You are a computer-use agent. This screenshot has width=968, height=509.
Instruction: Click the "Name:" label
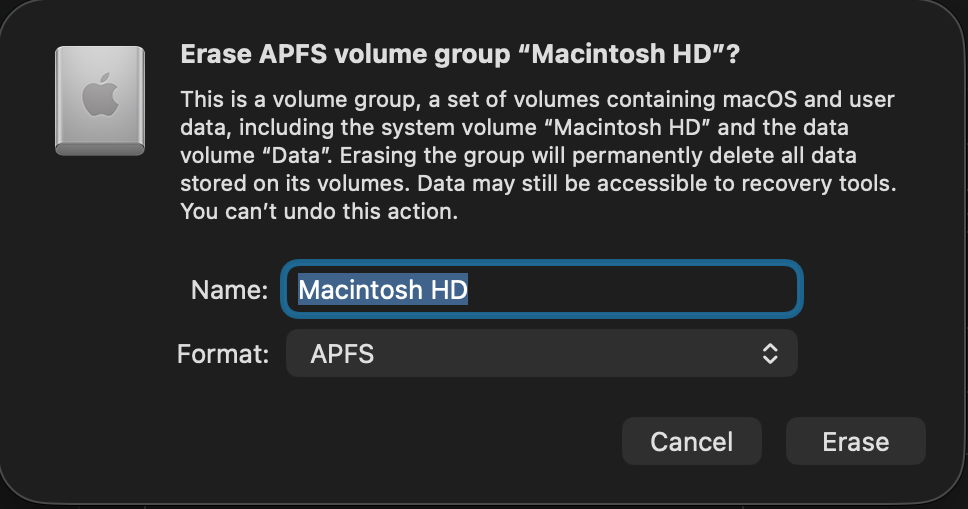click(x=229, y=291)
